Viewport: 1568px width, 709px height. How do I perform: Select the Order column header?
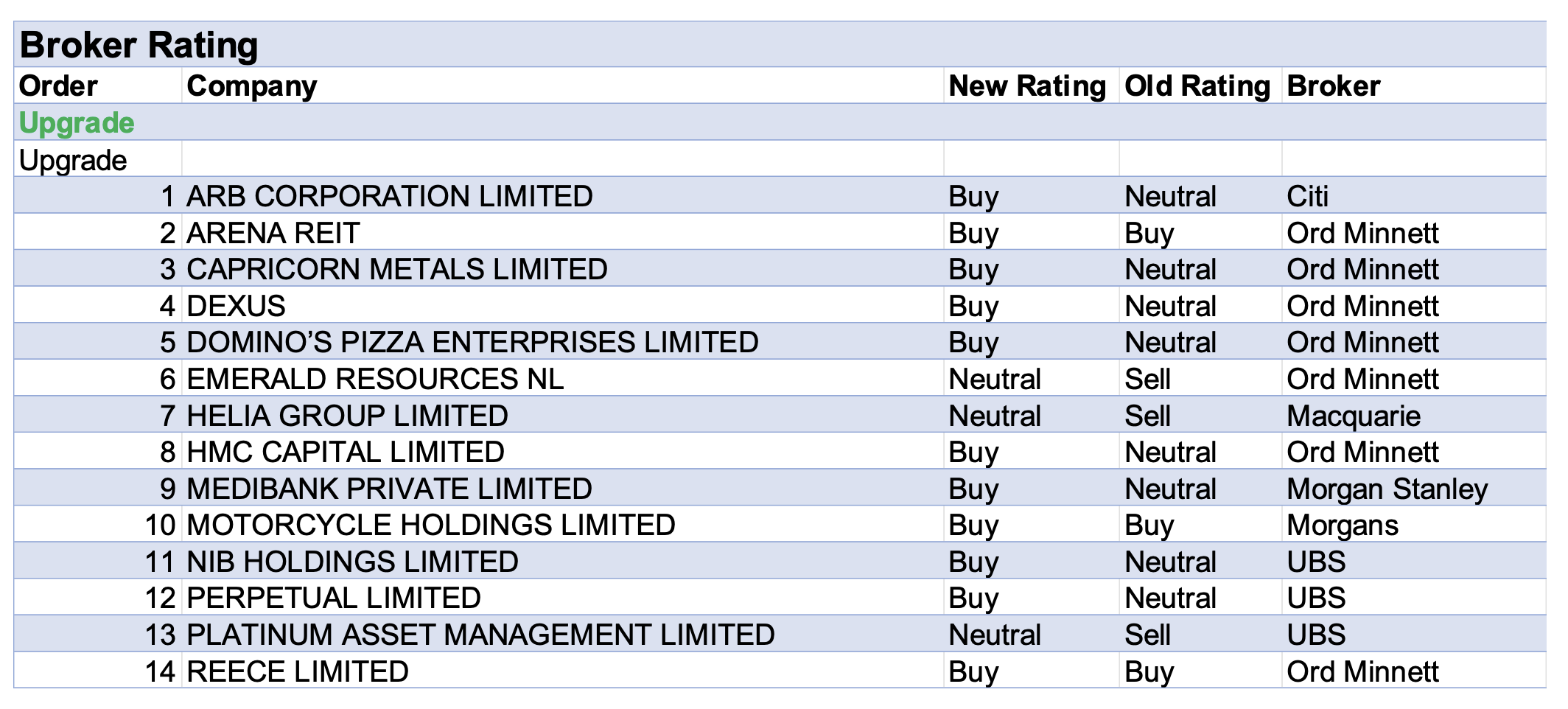(58, 86)
